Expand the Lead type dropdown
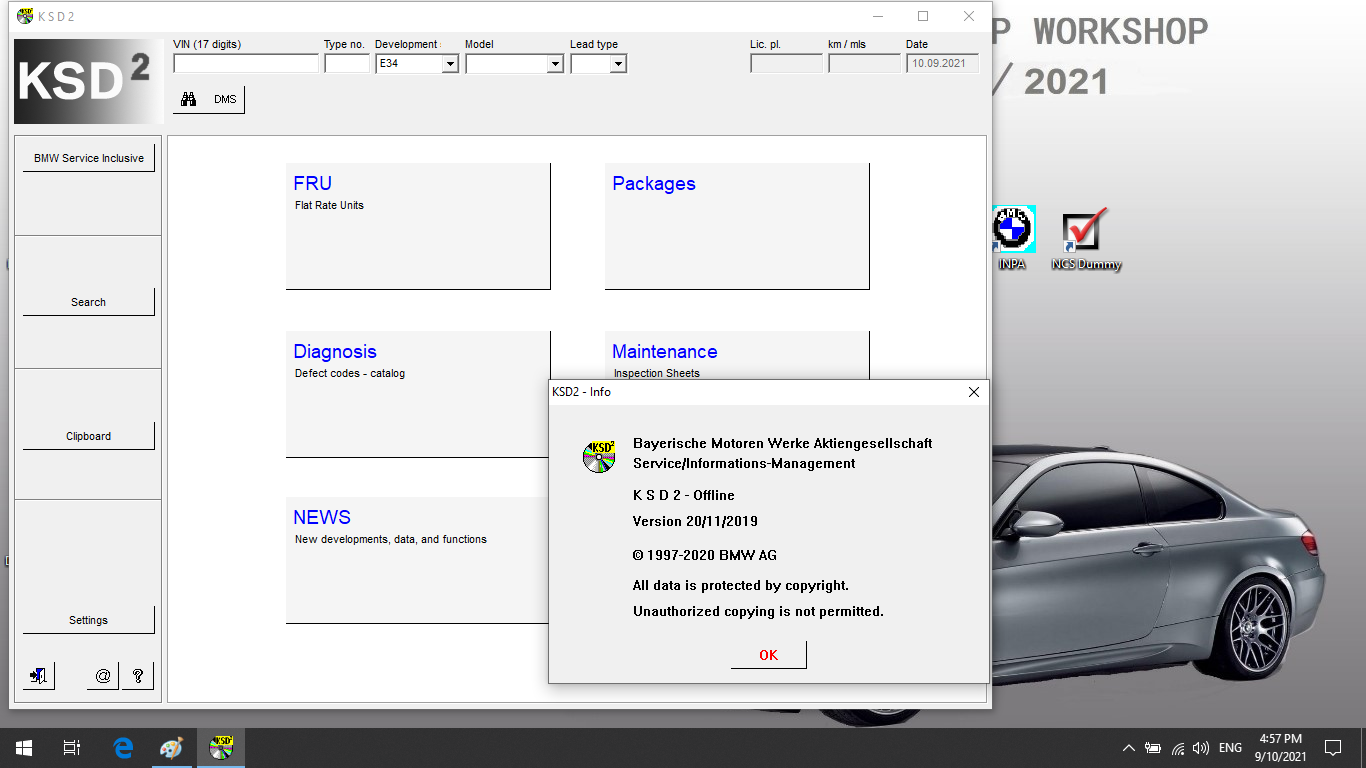 click(x=618, y=64)
